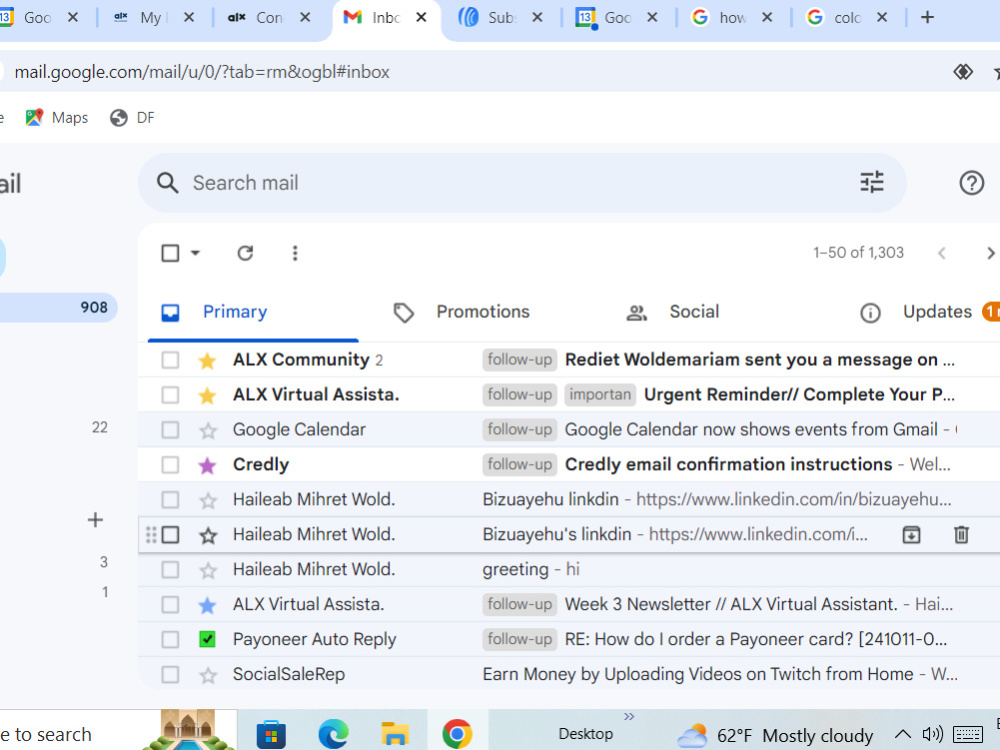
Task: Go to newer emails with the left chevron
Action: coord(941,253)
